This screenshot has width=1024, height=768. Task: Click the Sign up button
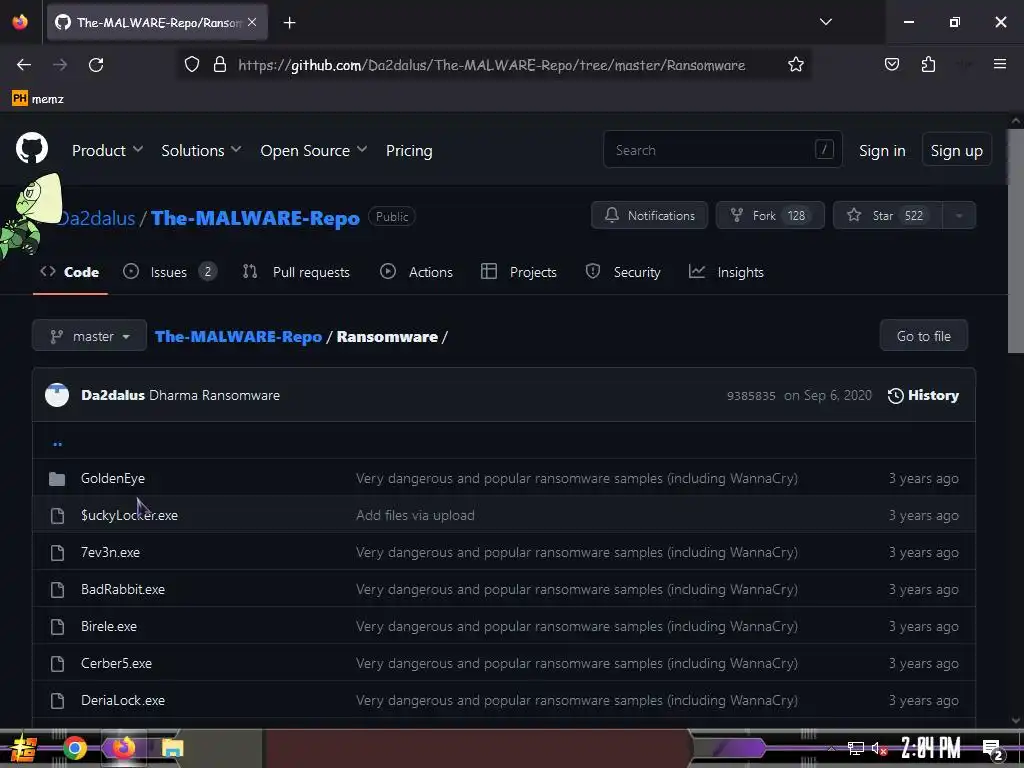pos(956,151)
